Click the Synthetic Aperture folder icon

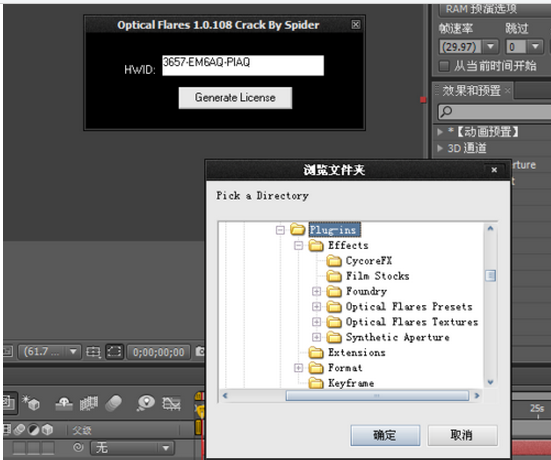tap(334, 337)
